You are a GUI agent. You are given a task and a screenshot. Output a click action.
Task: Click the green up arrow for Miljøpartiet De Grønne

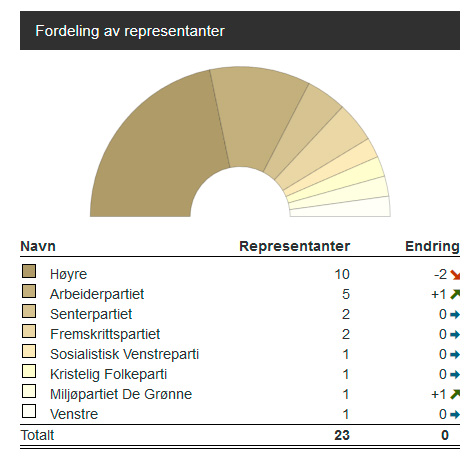point(455,394)
